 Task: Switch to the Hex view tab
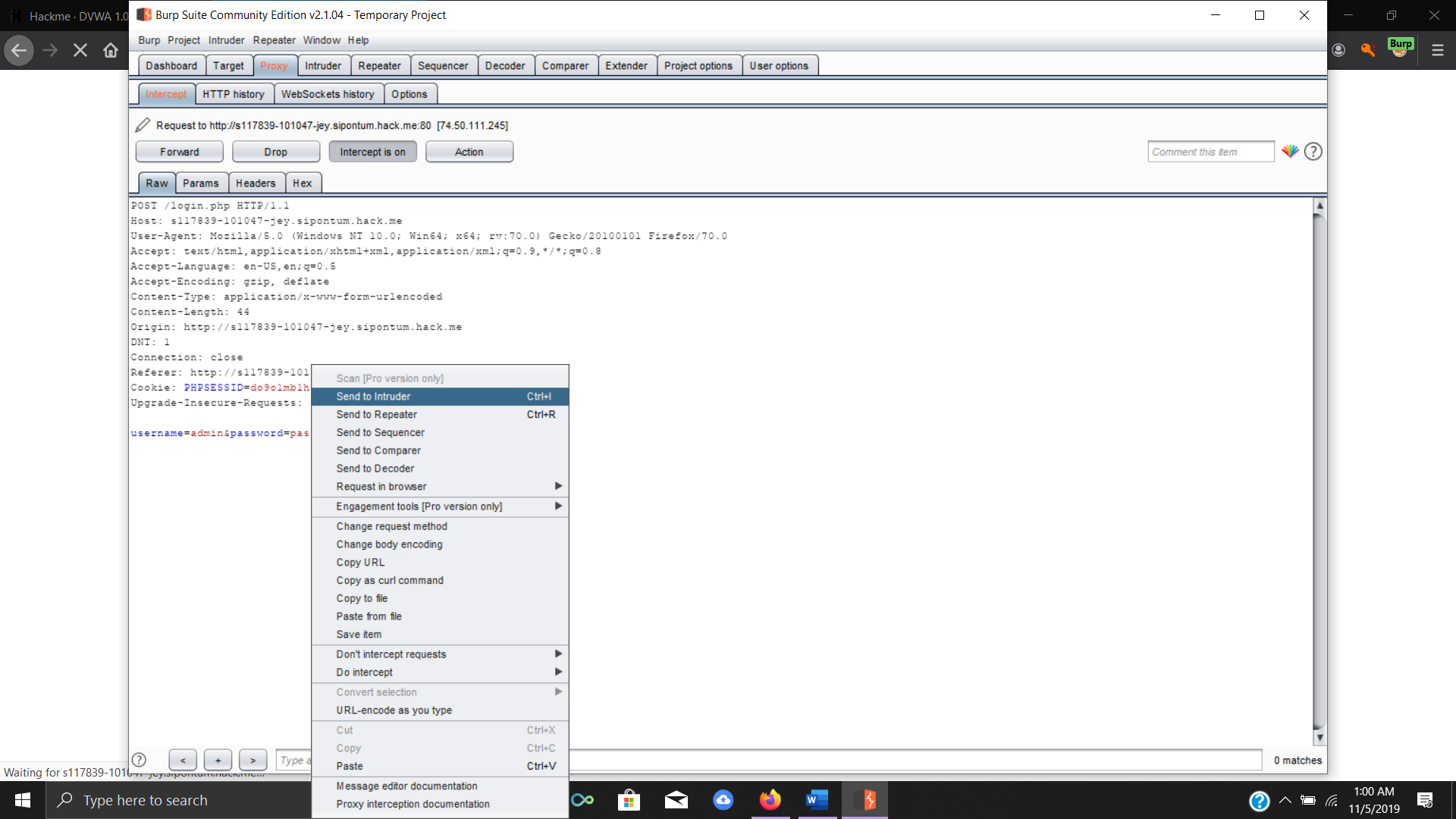click(302, 184)
